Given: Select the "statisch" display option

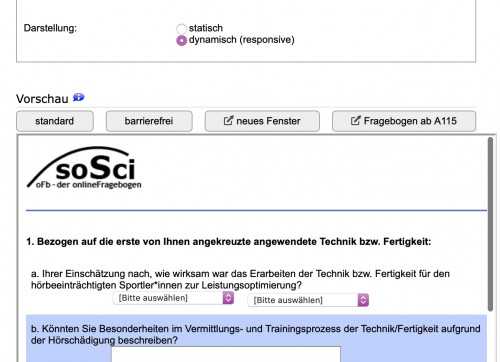Looking at the screenshot, I should tap(181, 29).
